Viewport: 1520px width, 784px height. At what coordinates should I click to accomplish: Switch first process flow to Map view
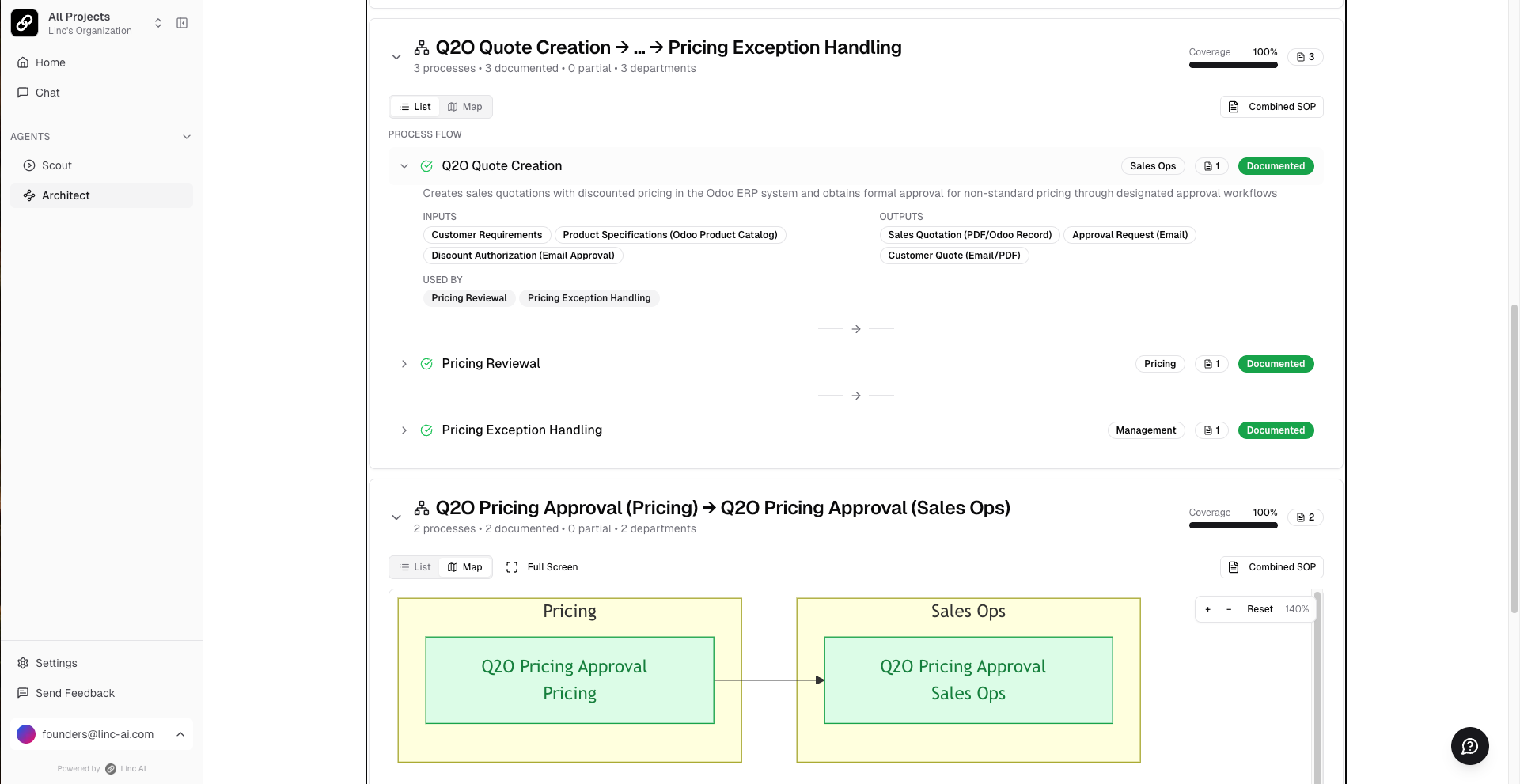coord(464,107)
